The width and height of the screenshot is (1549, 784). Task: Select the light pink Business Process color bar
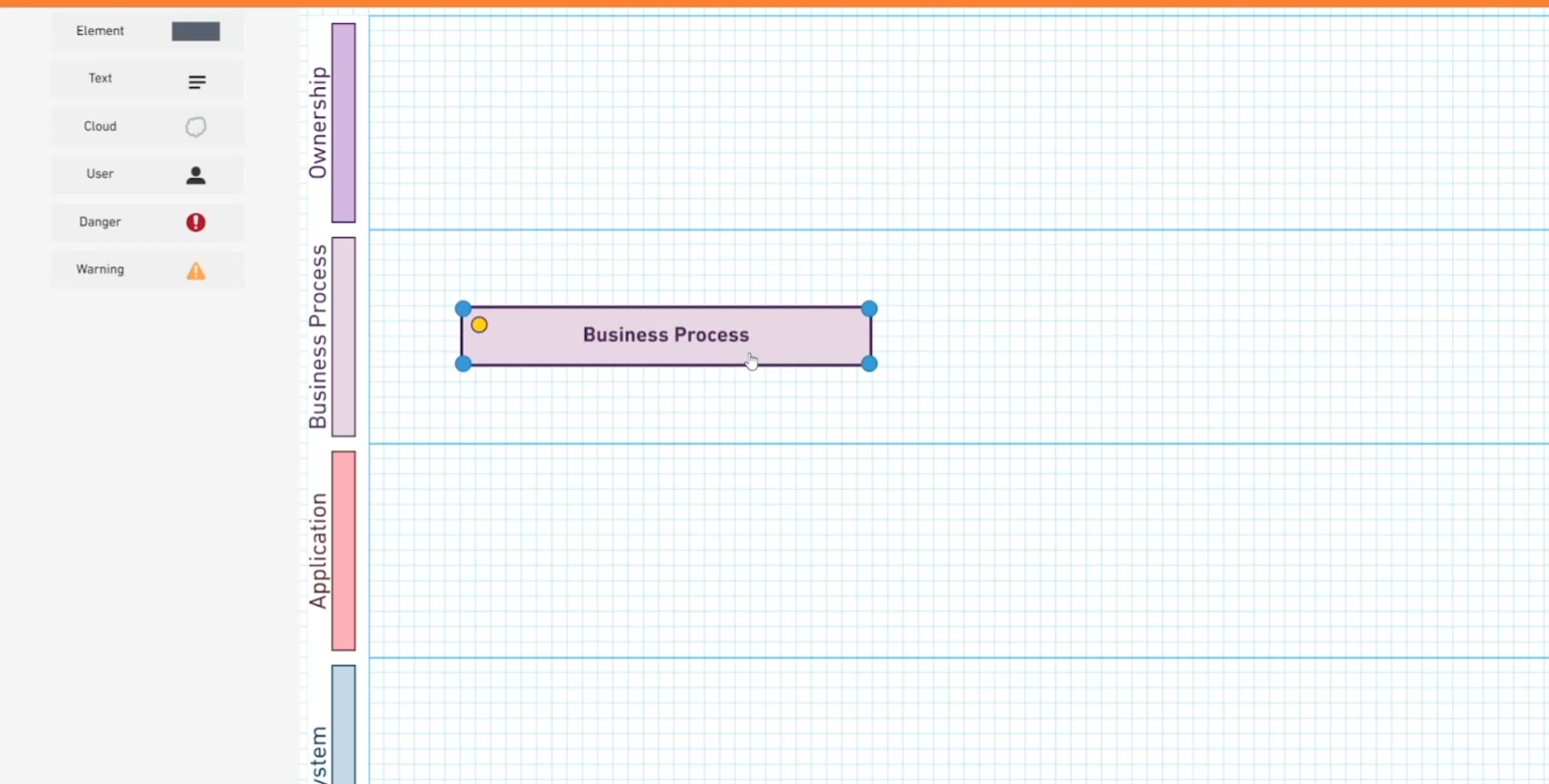344,337
